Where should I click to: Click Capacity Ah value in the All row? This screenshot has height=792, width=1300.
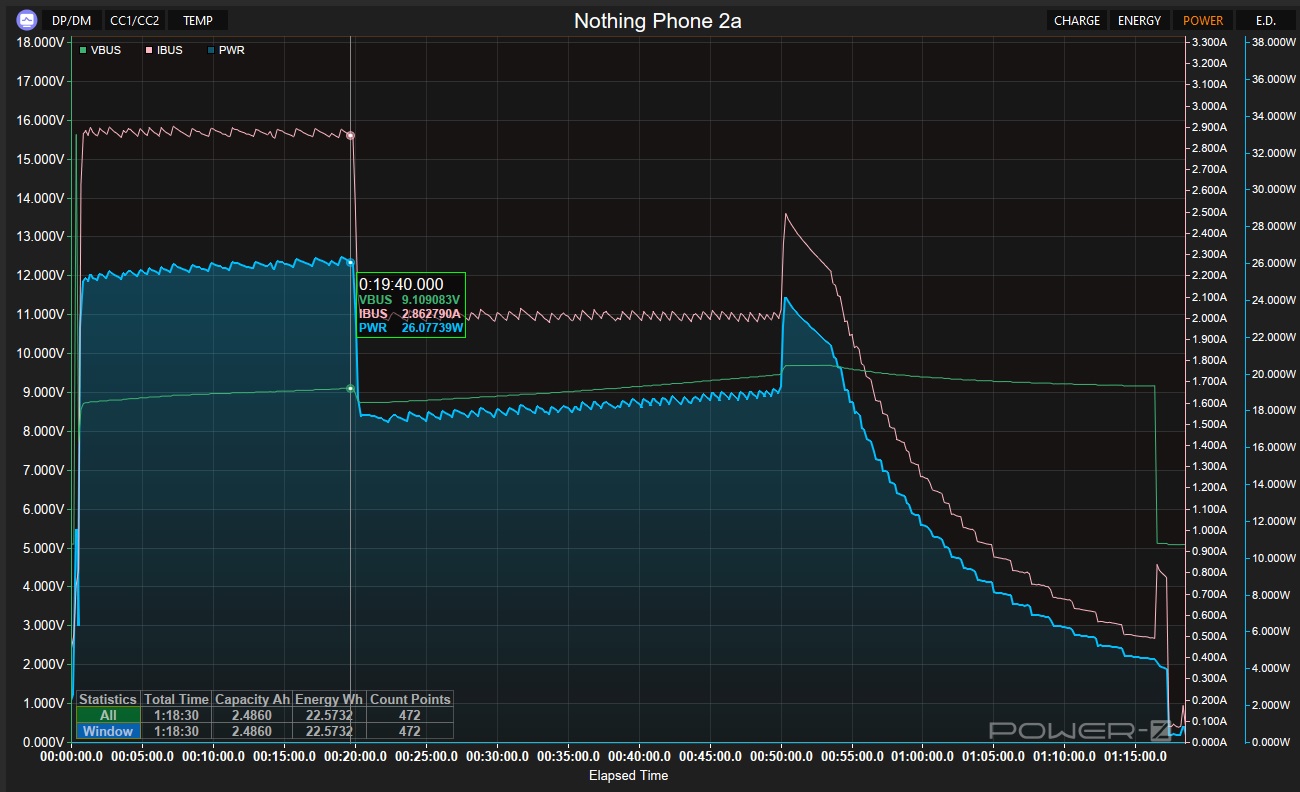tap(252, 715)
